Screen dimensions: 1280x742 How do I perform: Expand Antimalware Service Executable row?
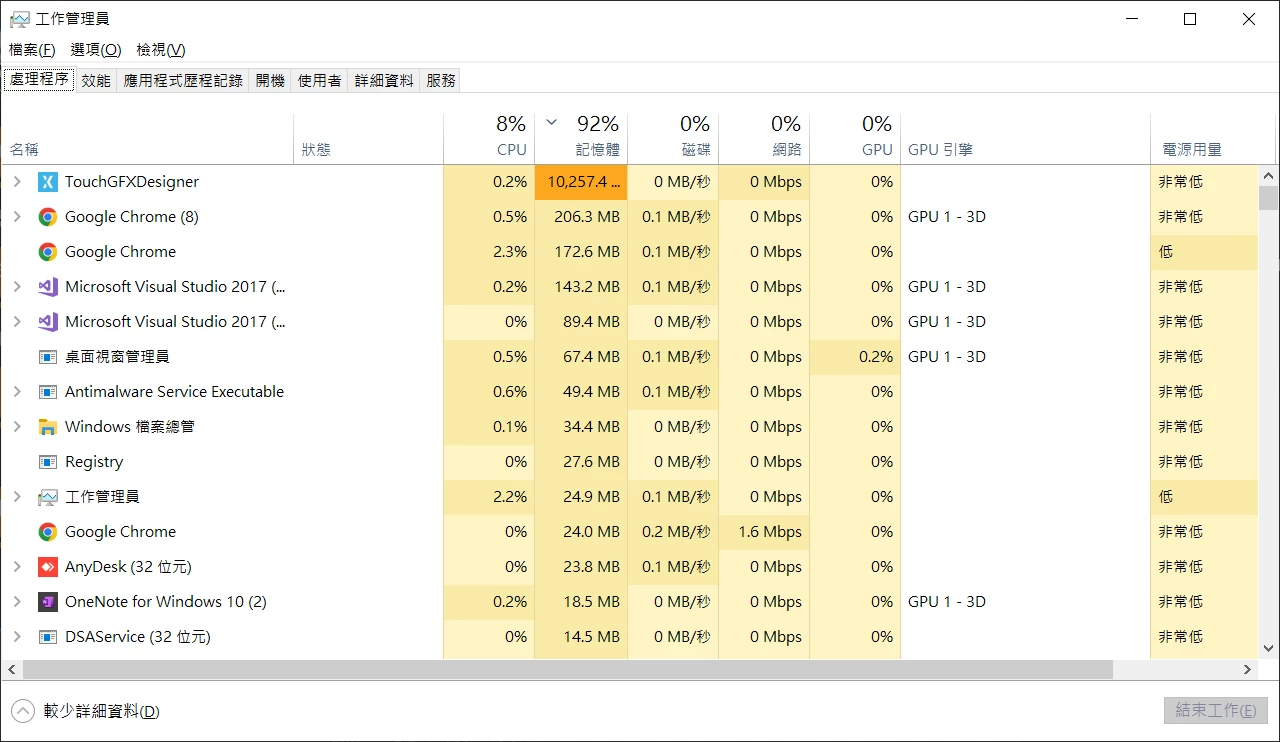pyautogui.click(x=17, y=392)
